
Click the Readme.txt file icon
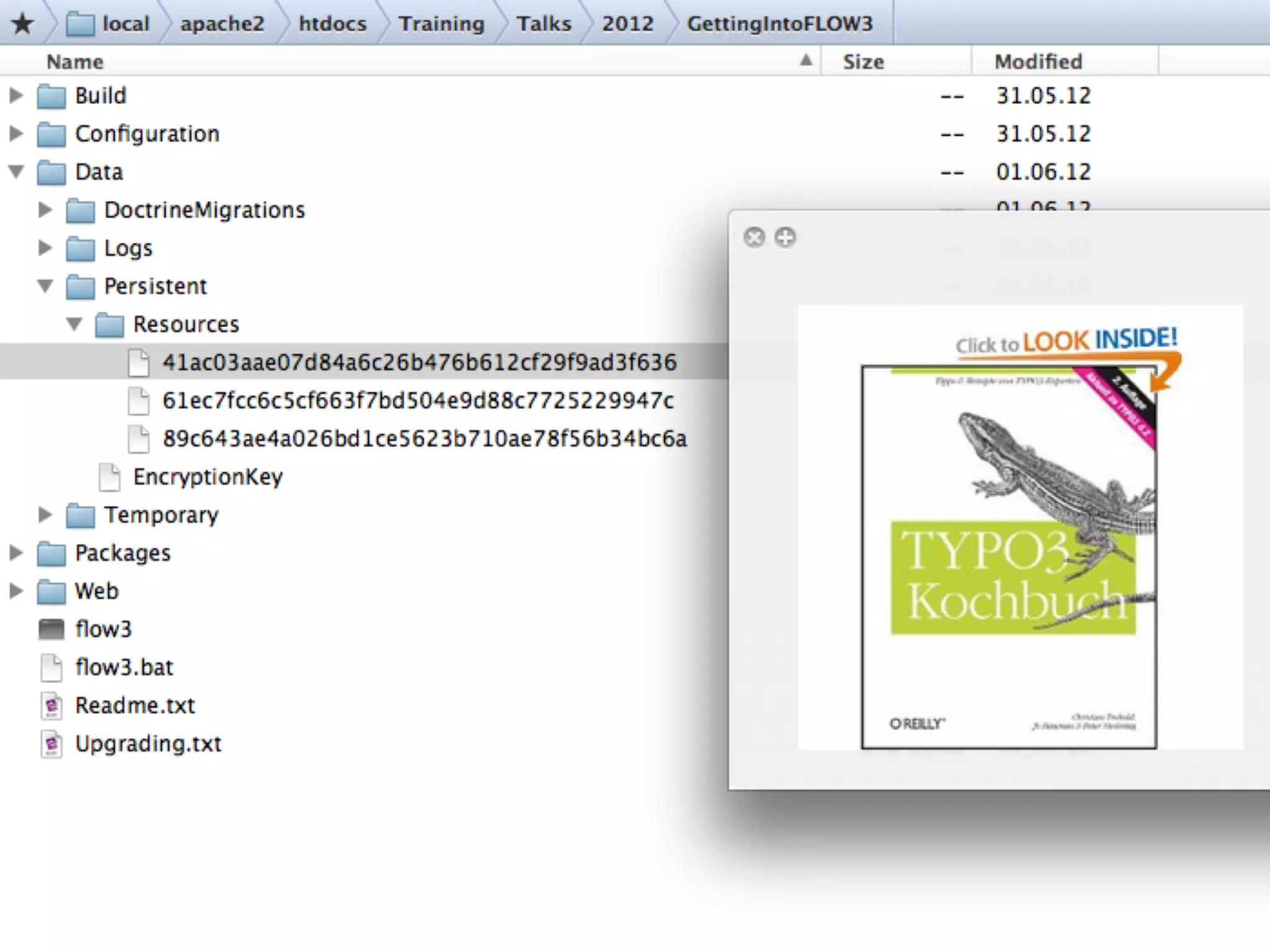tap(51, 705)
